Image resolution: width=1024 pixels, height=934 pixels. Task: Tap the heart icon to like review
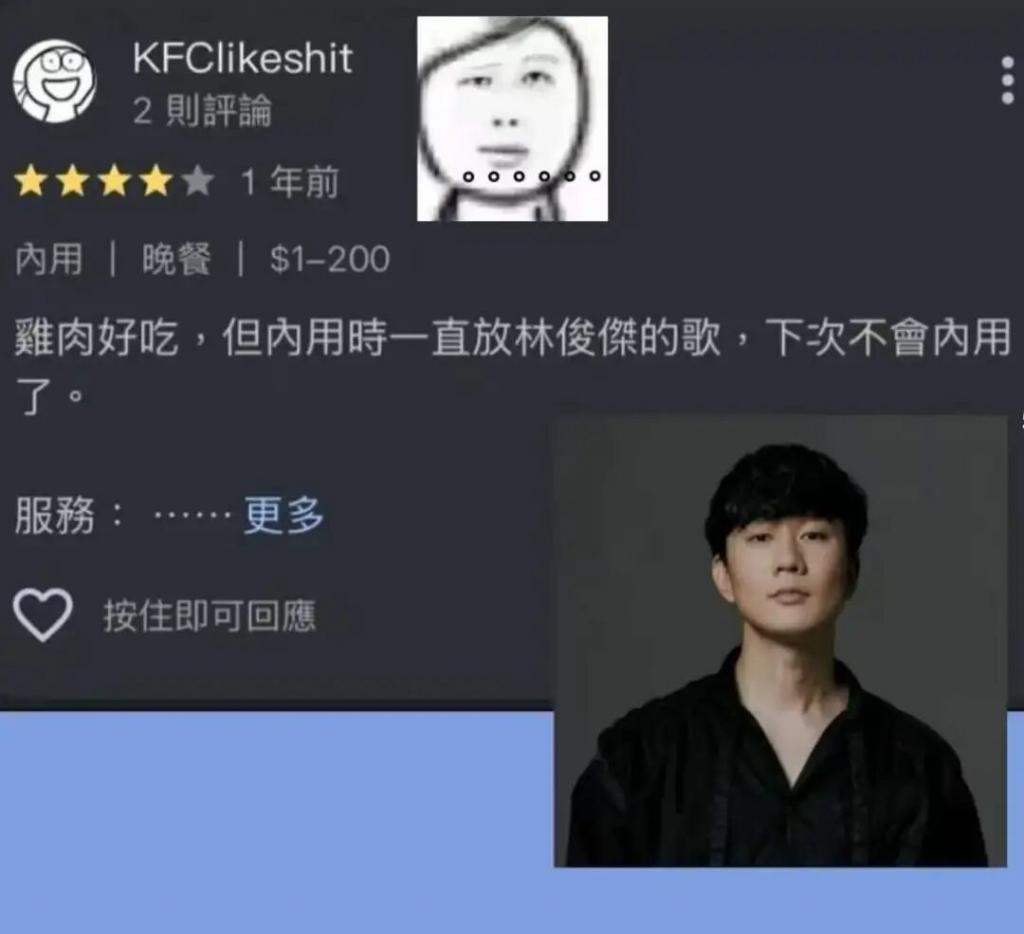click(x=42, y=615)
